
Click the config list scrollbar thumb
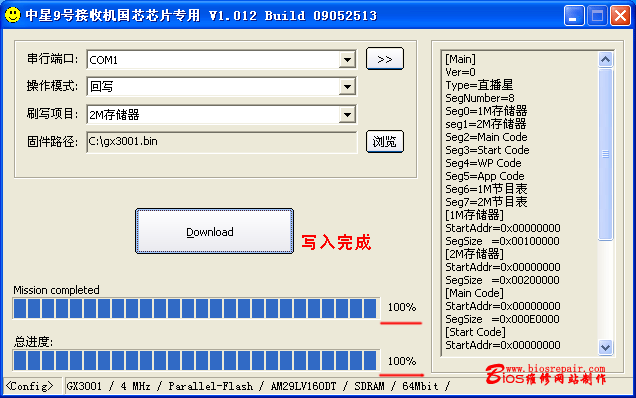coord(606,155)
